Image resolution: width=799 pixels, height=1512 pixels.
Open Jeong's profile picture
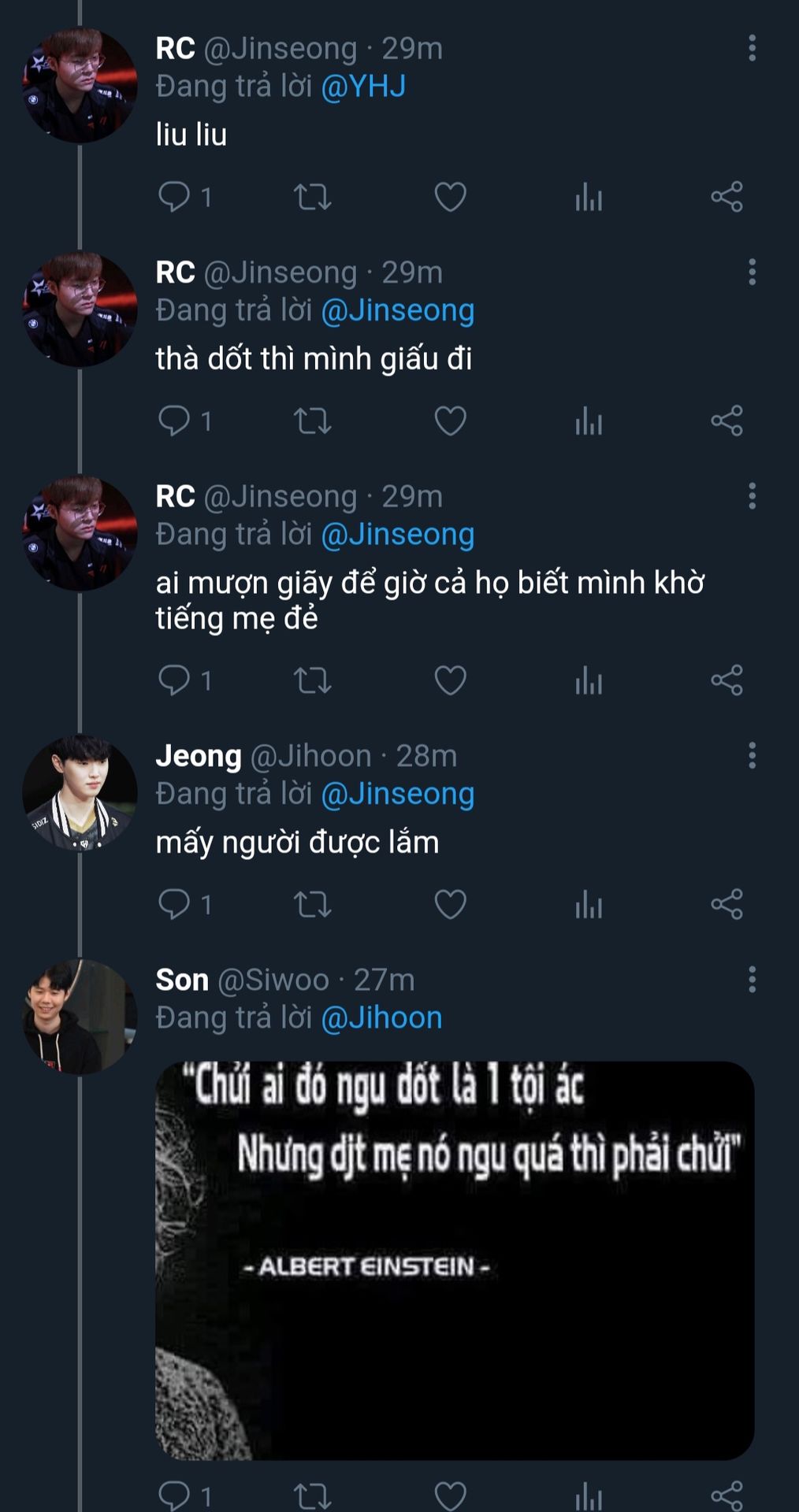[x=80, y=792]
